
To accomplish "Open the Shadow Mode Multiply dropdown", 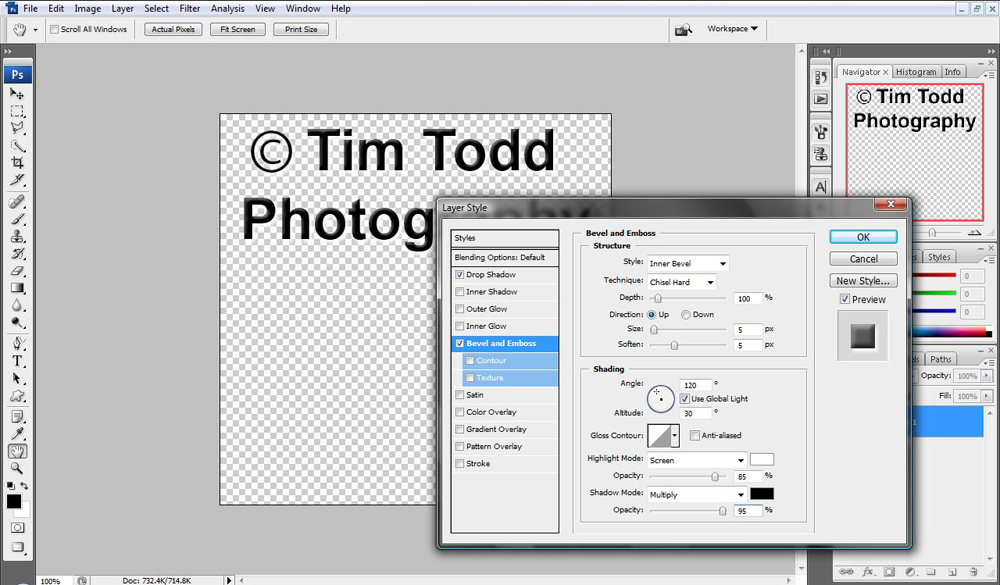I will point(697,494).
